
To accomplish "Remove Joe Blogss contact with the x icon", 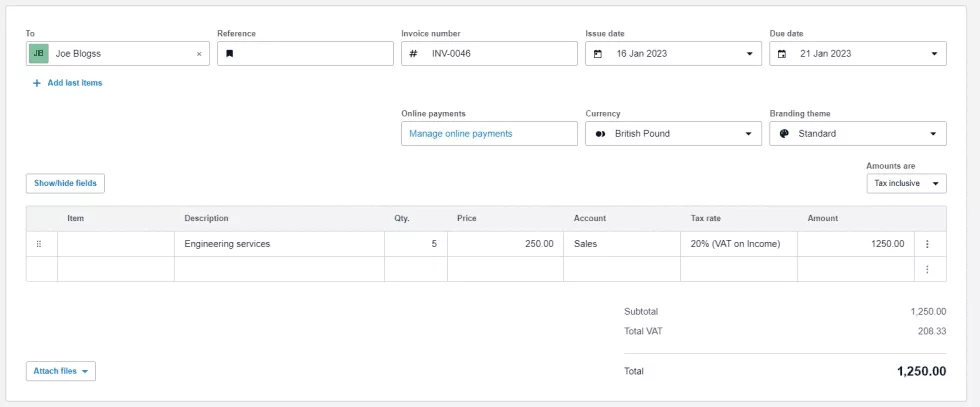I will click(x=199, y=54).
